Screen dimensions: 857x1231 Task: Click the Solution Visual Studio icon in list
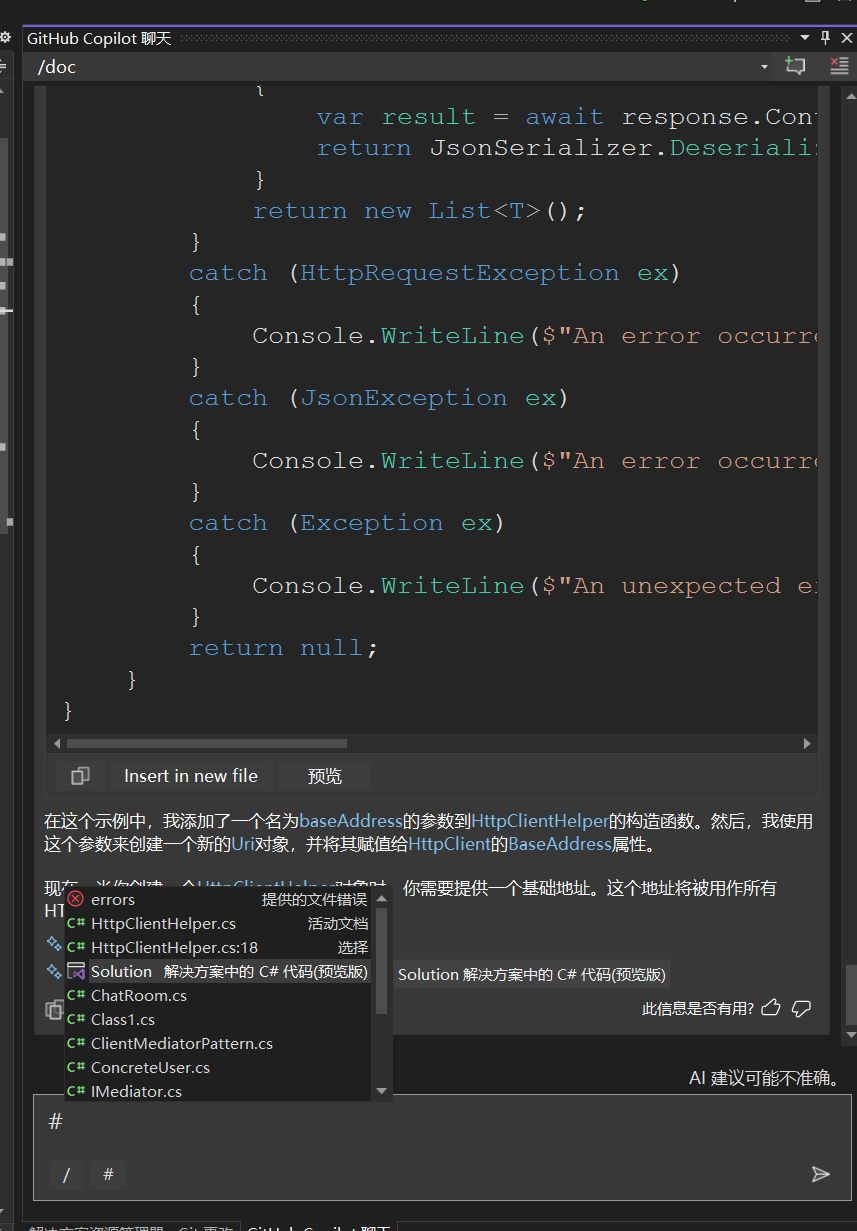tap(76, 972)
